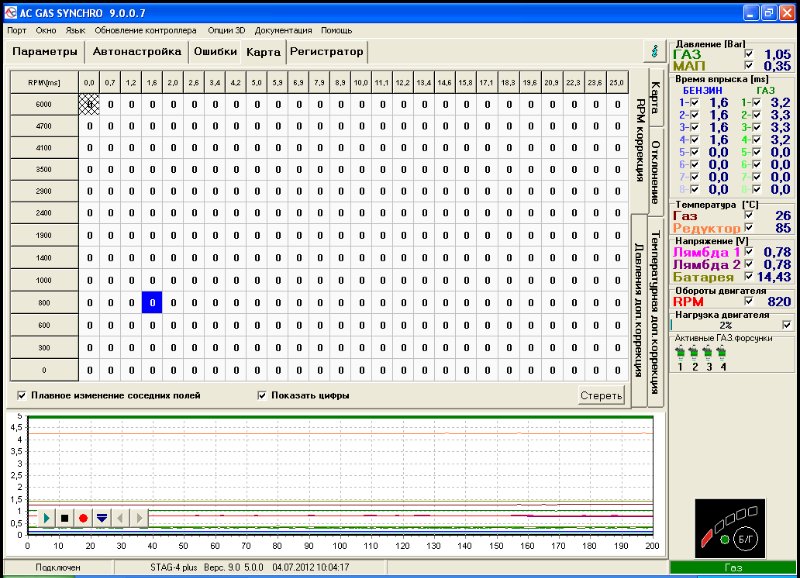The image size is (800, 578).
Task: Open the Порт menu
Action: [x=17, y=31]
